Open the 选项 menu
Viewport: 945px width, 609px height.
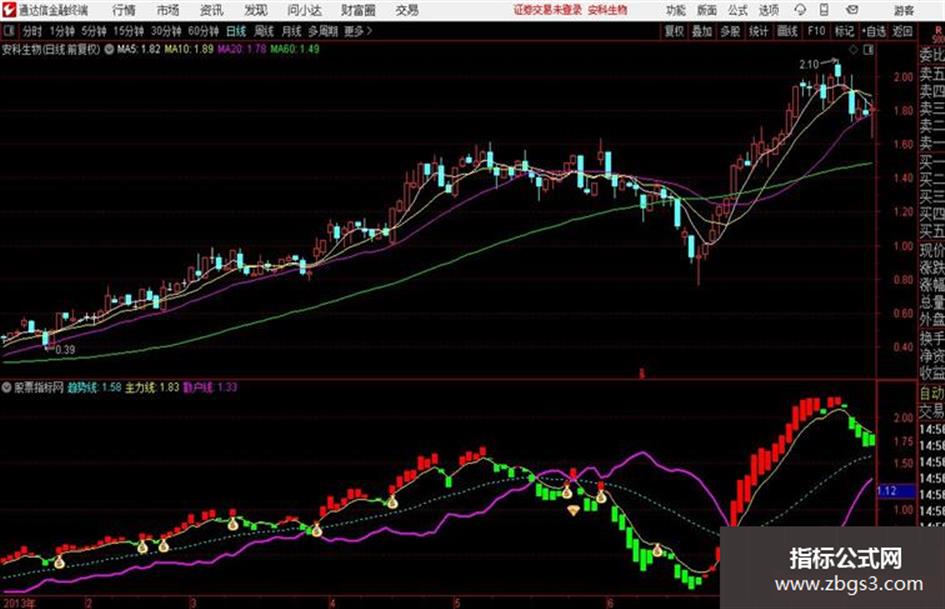click(x=768, y=10)
